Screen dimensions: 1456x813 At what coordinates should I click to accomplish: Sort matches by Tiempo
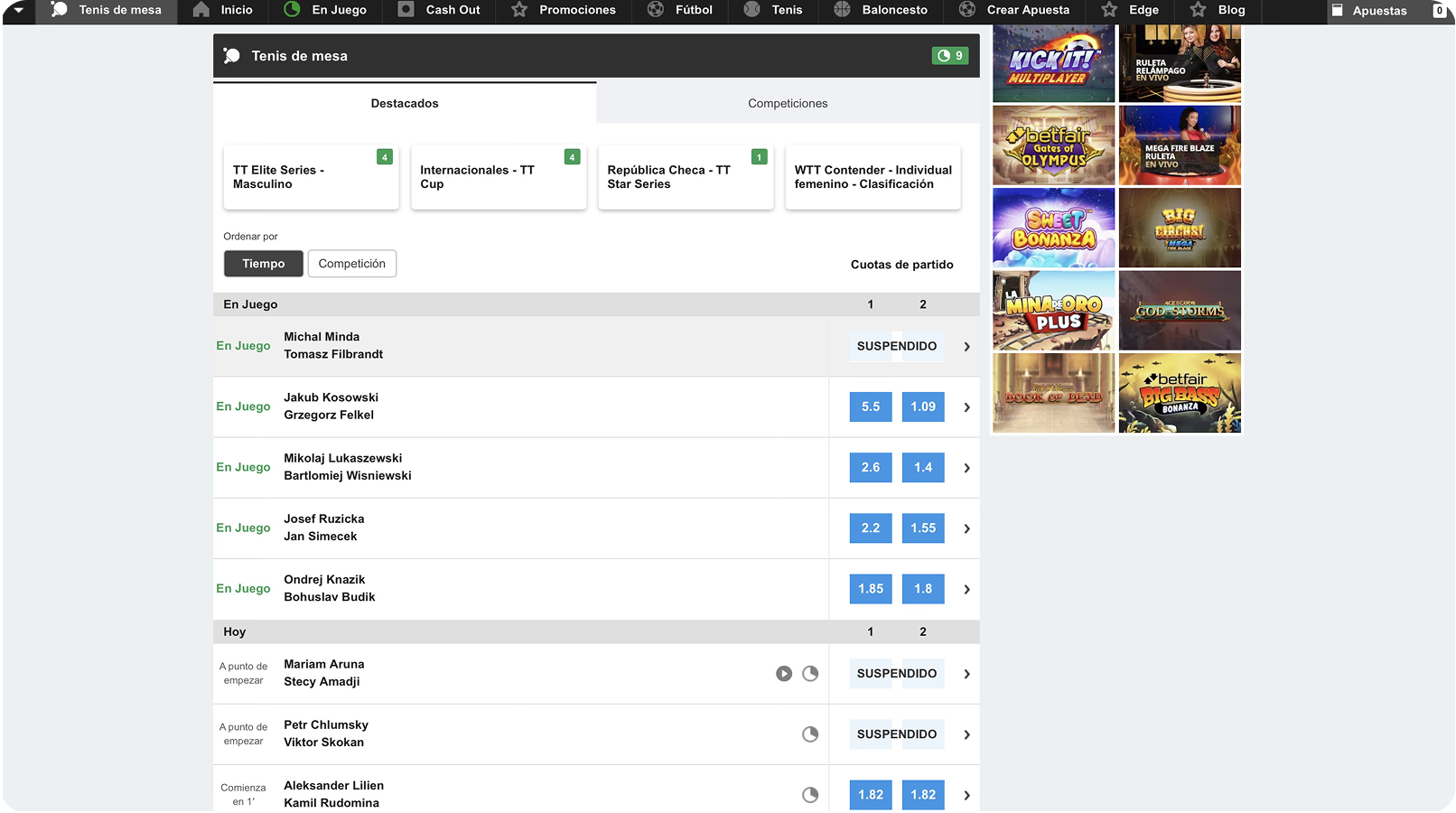pyautogui.click(x=264, y=264)
